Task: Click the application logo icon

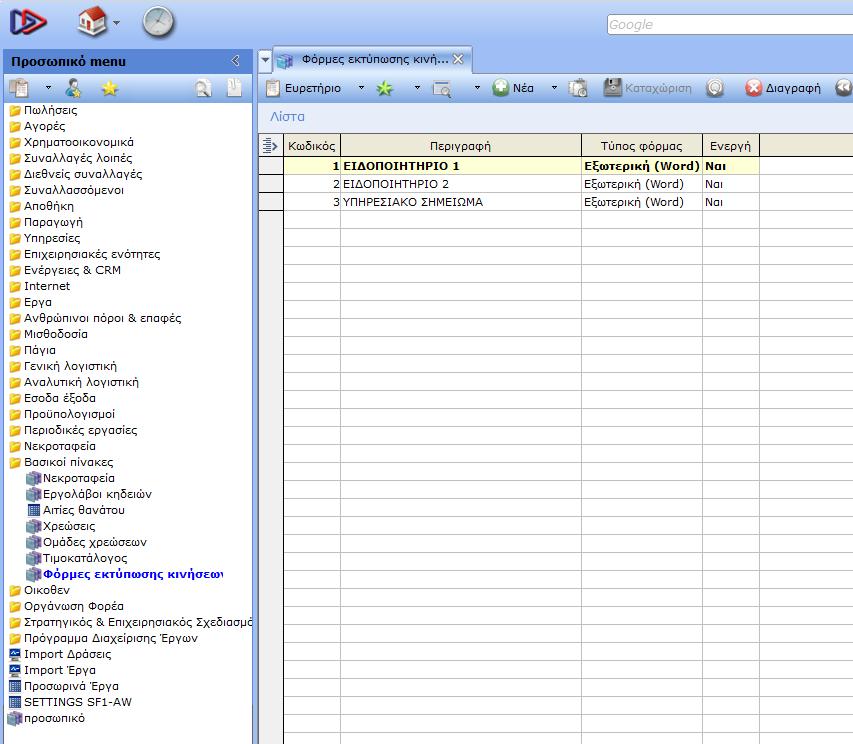Action: pos(28,22)
